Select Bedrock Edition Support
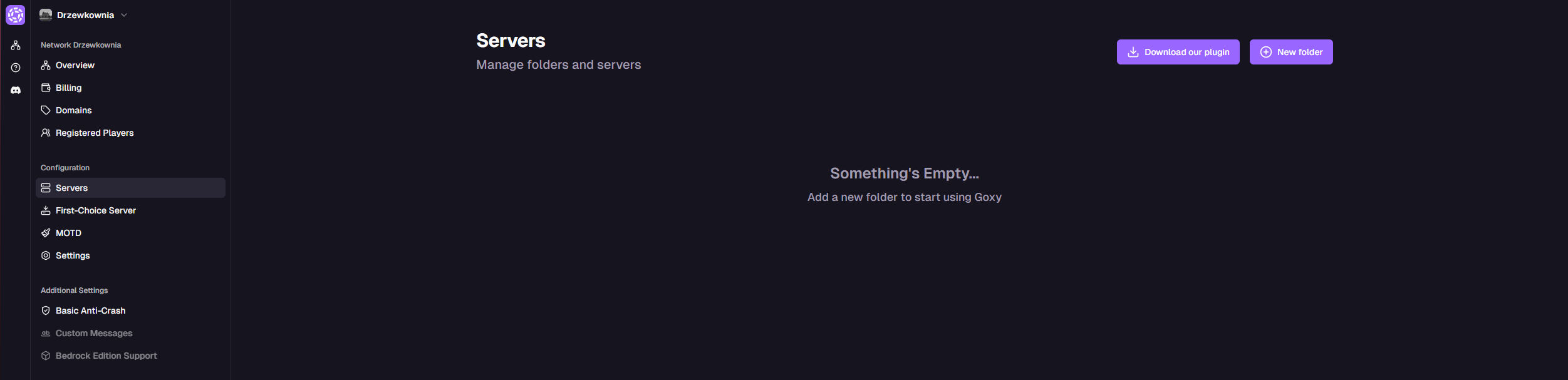The height and width of the screenshot is (380, 1568). [105, 355]
